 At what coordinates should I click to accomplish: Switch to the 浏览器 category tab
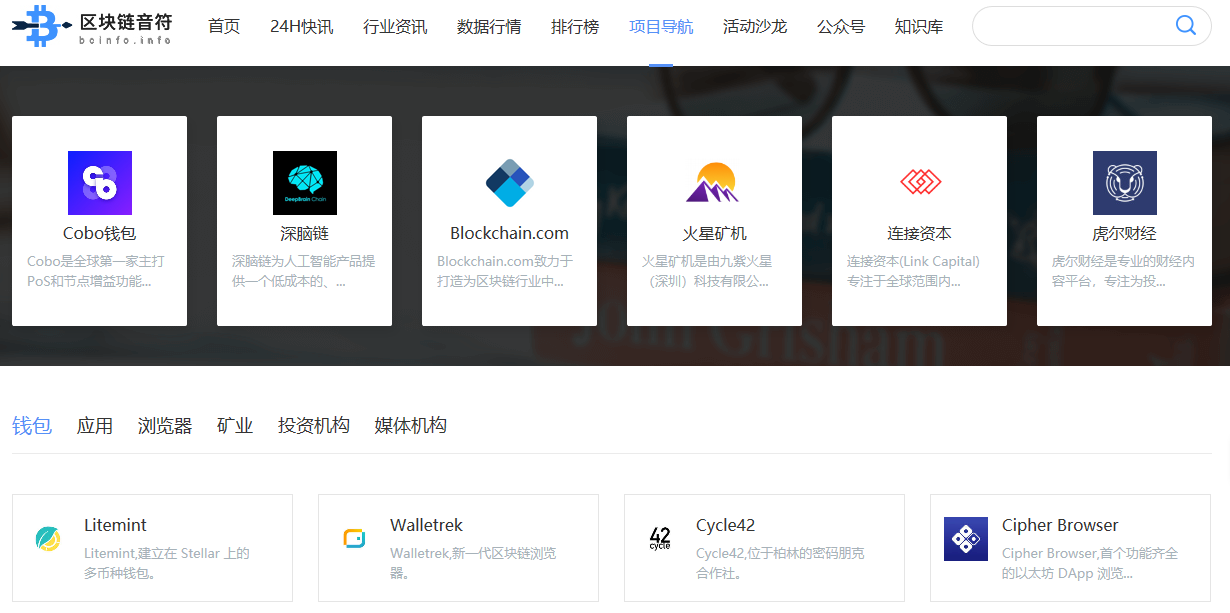point(165,426)
